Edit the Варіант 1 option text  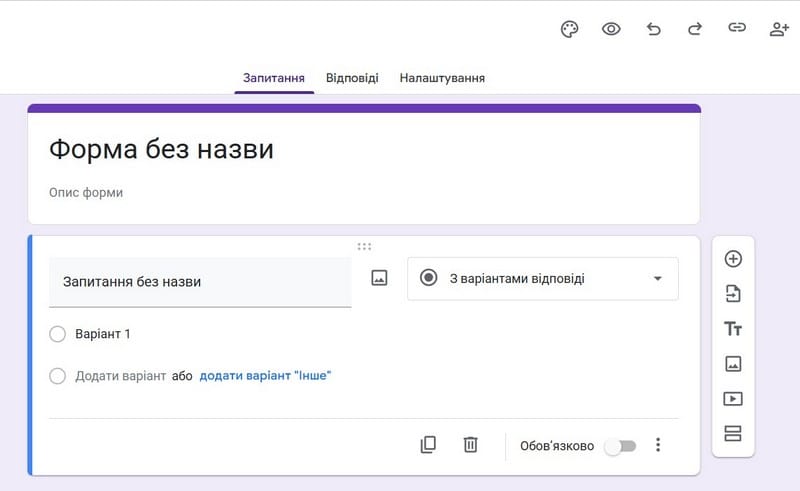pos(103,334)
